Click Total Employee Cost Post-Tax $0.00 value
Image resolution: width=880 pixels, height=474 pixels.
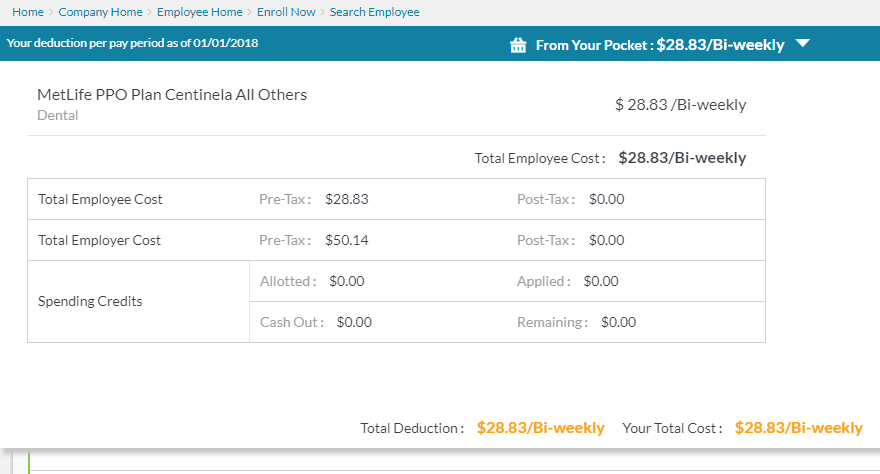coord(606,199)
